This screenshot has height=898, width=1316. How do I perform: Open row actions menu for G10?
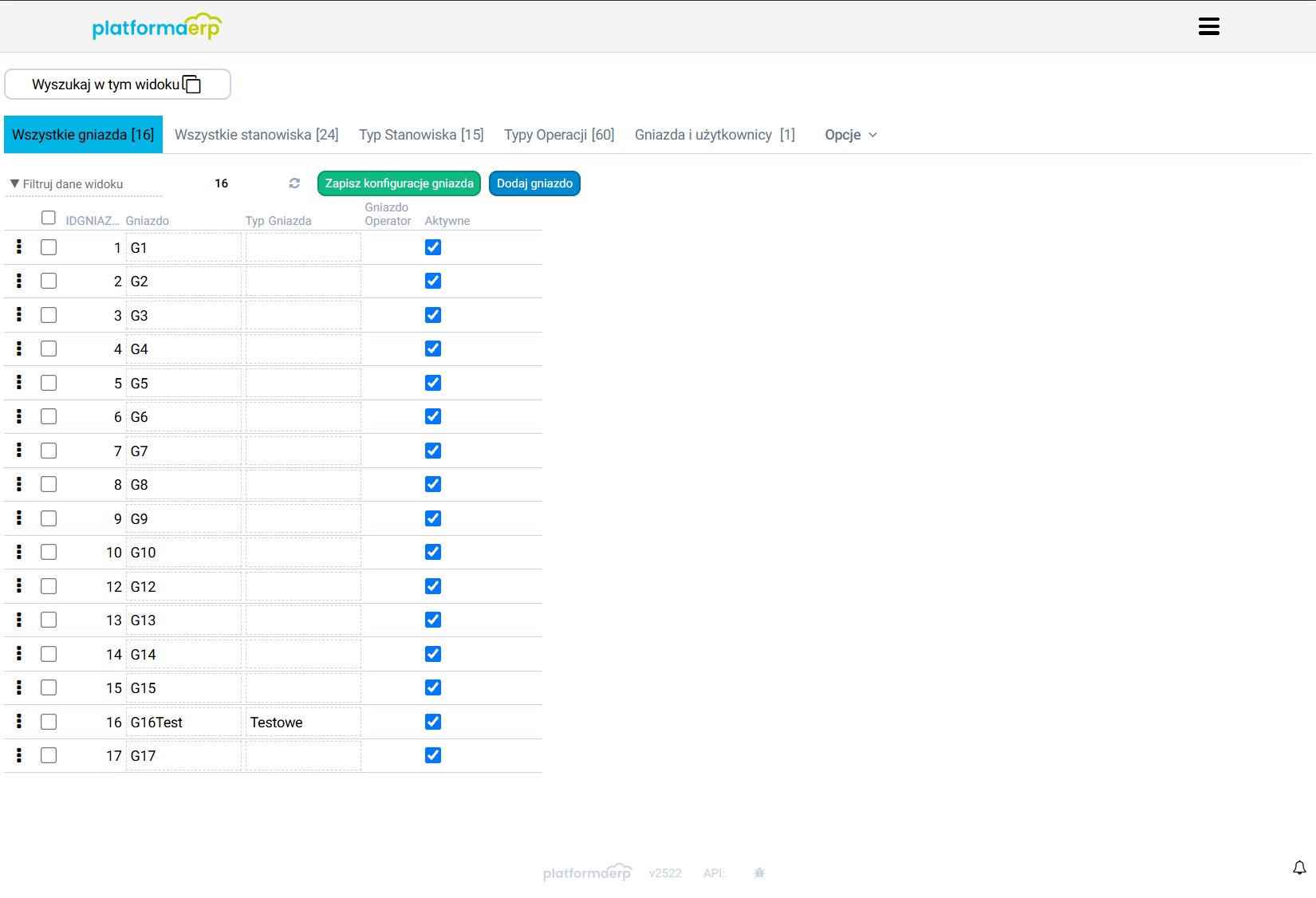19,552
